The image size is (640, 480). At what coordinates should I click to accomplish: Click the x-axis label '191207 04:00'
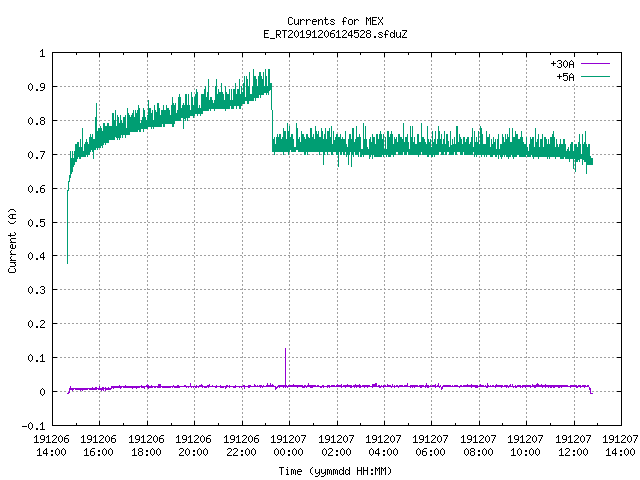(383, 445)
